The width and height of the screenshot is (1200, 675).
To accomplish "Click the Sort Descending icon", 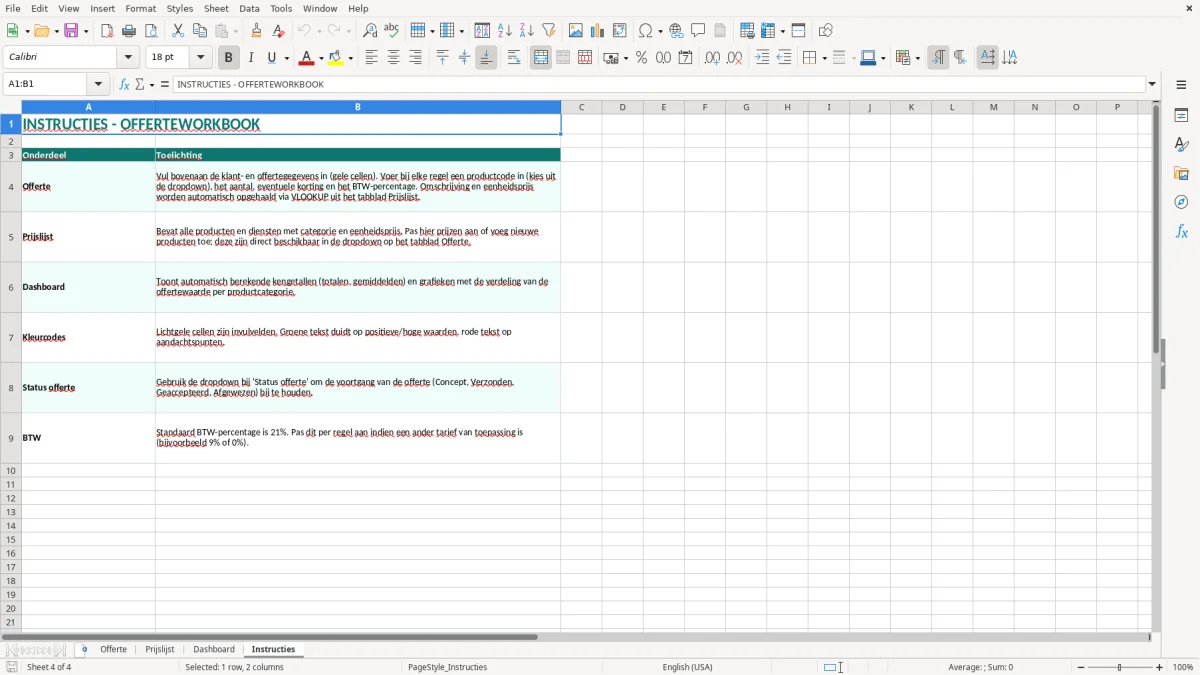I will pos(527,31).
